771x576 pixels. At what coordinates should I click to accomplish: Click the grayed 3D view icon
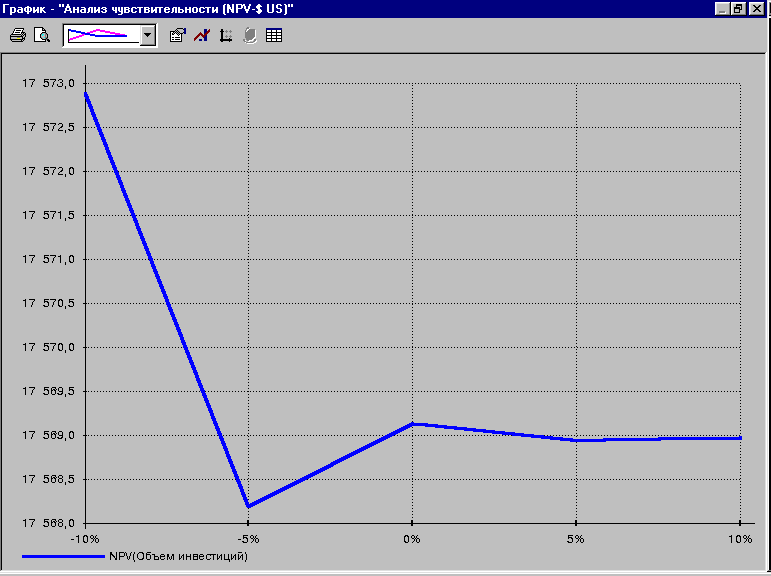250,35
